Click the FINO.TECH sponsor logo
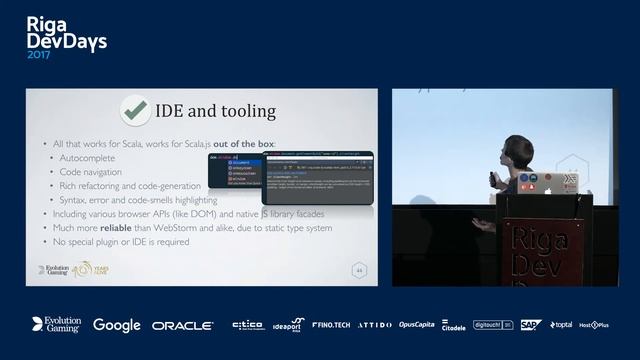Image resolution: width=640 pixels, height=360 pixels. tap(331, 325)
